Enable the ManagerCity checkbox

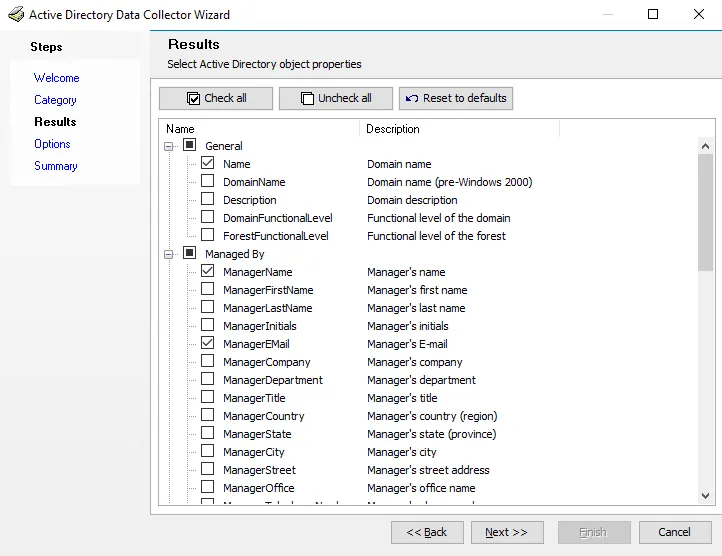208,450
